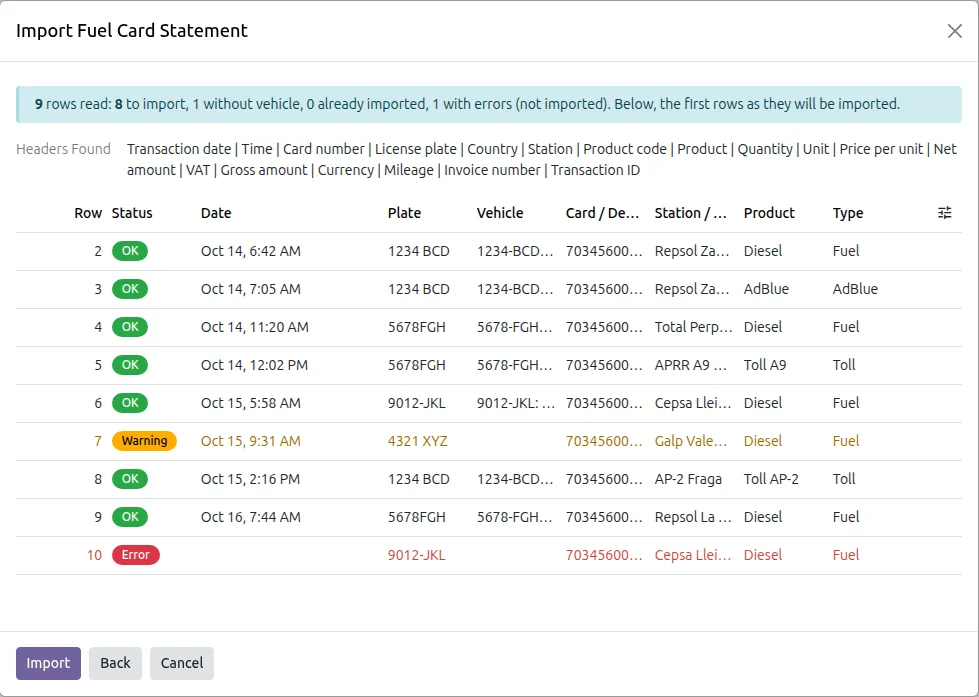The width and height of the screenshot is (979, 697).
Task: Click the 'Headers Found' label
Action: tap(63, 149)
